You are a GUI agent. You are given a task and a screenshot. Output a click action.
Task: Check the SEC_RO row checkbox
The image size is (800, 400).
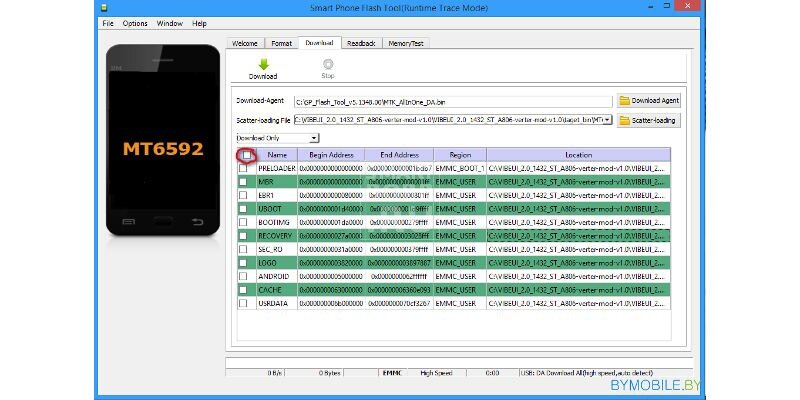click(243, 249)
